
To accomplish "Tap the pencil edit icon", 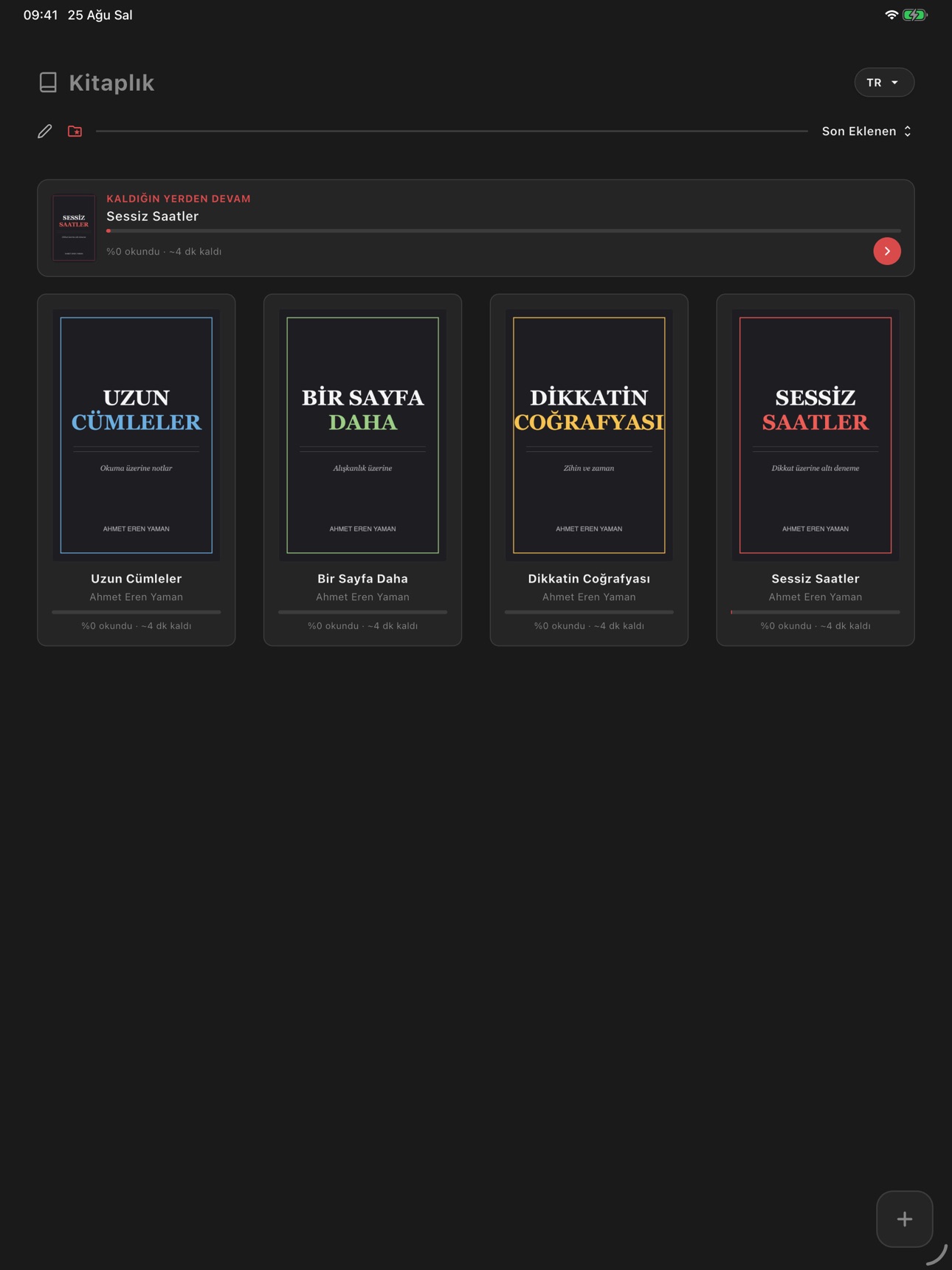I will pyautogui.click(x=45, y=131).
